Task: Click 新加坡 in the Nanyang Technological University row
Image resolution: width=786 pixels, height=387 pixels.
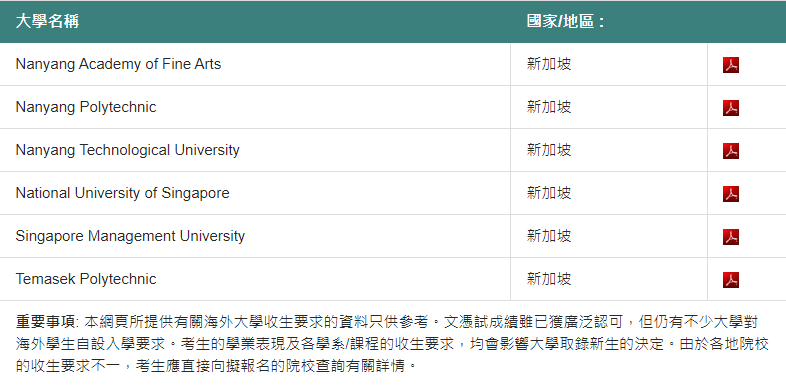Action: coord(549,150)
